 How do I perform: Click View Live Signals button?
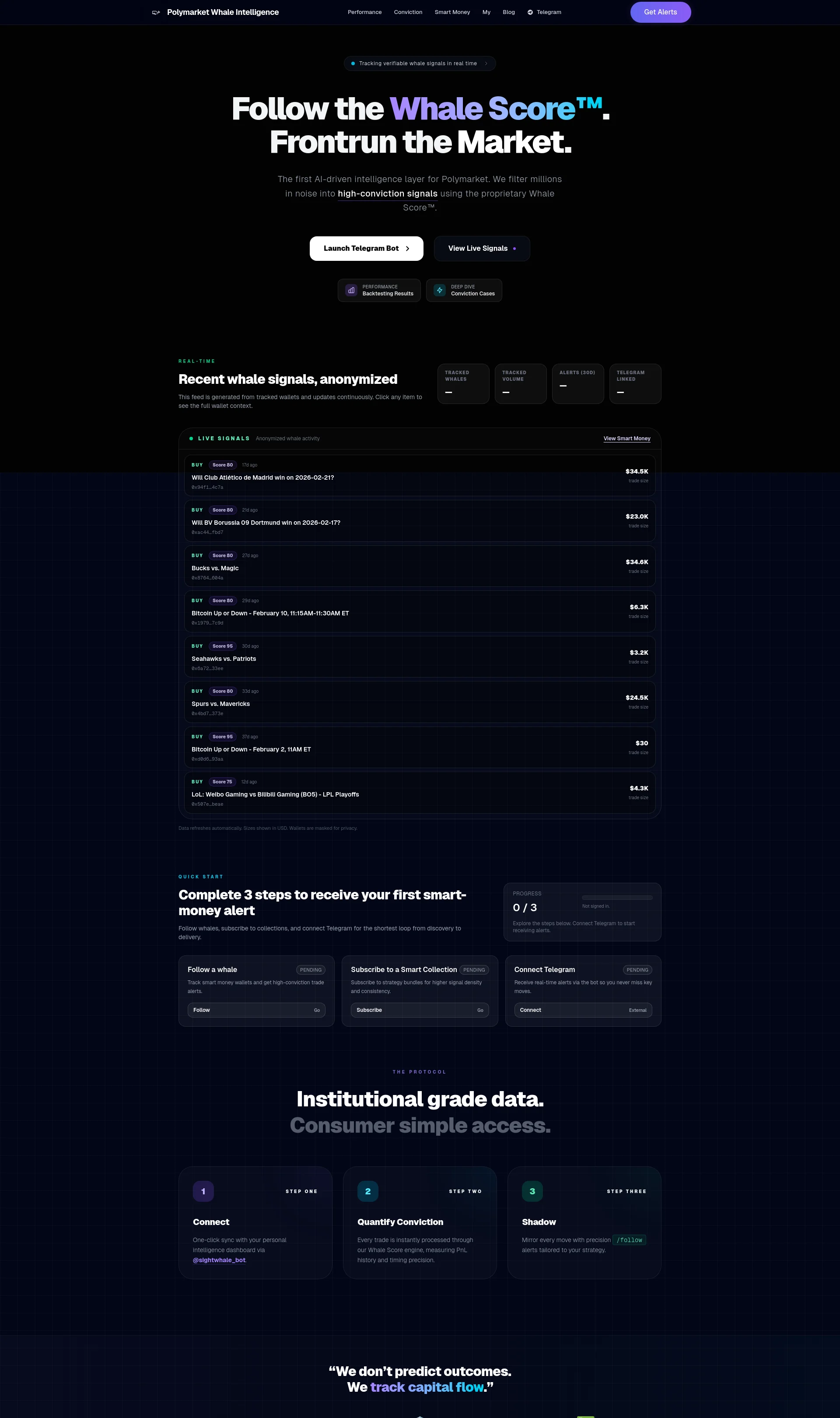pyautogui.click(x=482, y=249)
